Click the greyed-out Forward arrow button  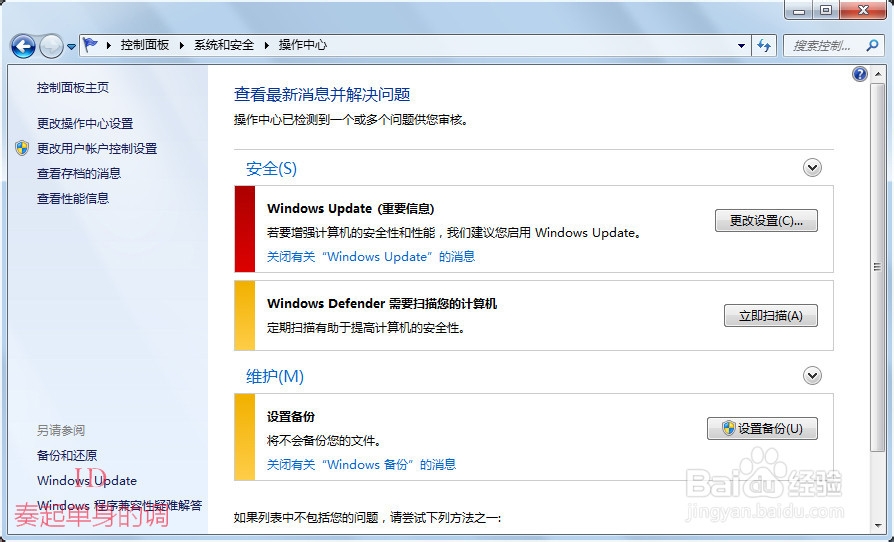51,46
